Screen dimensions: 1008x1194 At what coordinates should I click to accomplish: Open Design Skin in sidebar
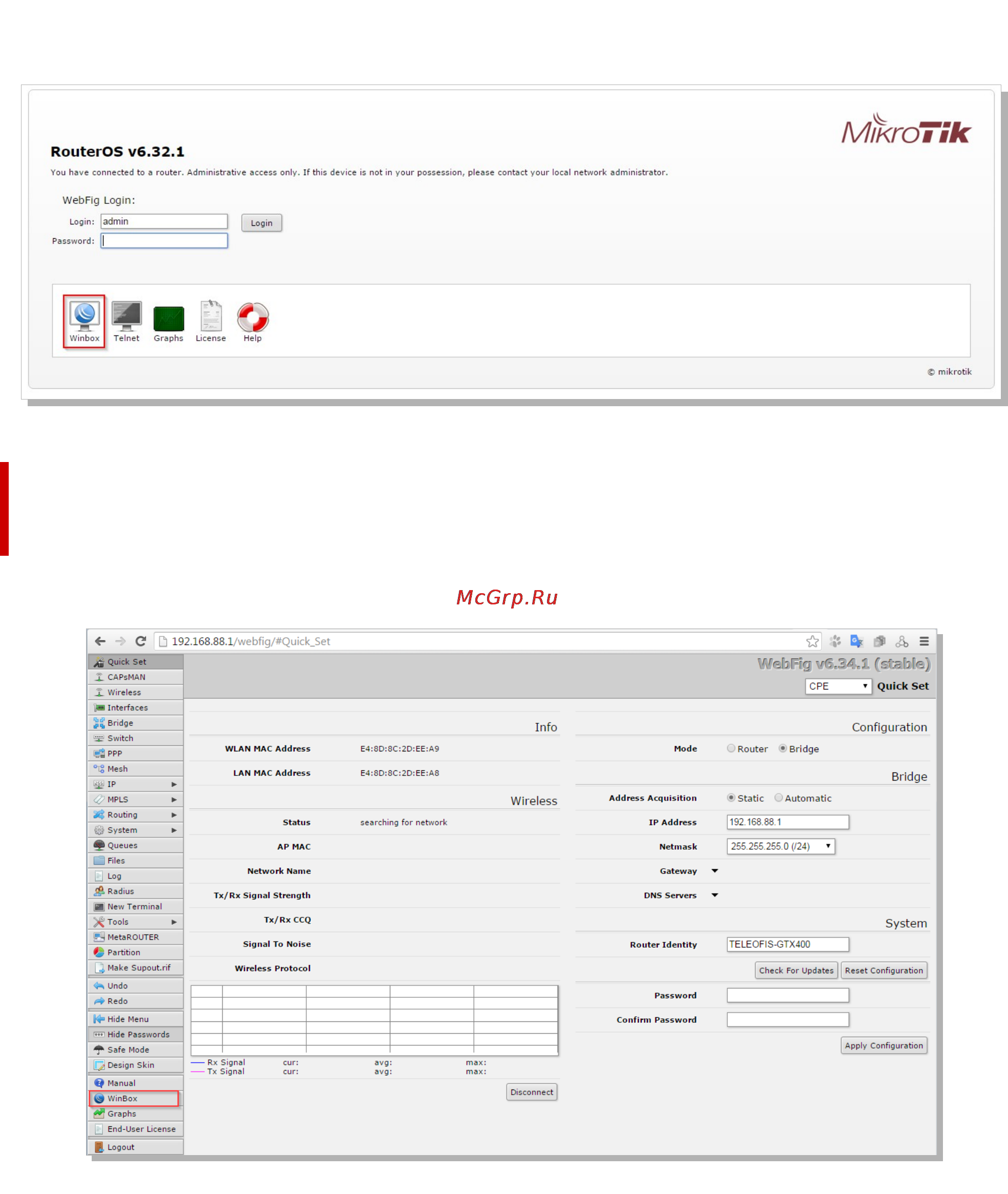[135, 1065]
